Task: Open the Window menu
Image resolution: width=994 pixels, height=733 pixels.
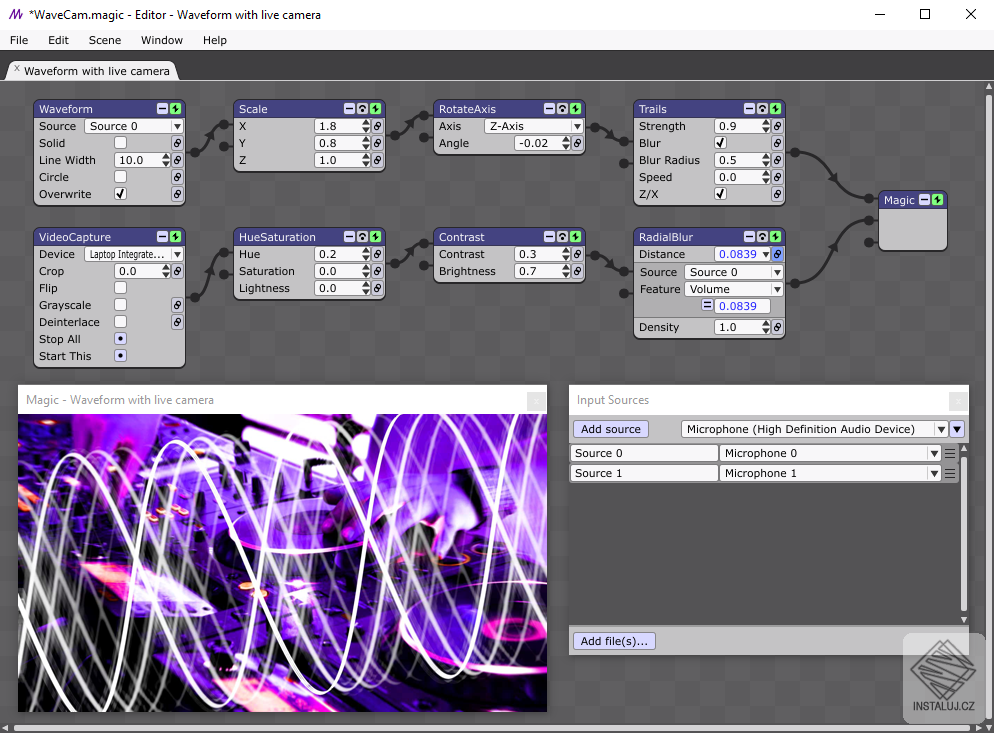Action: pyautogui.click(x=162, y=40)
